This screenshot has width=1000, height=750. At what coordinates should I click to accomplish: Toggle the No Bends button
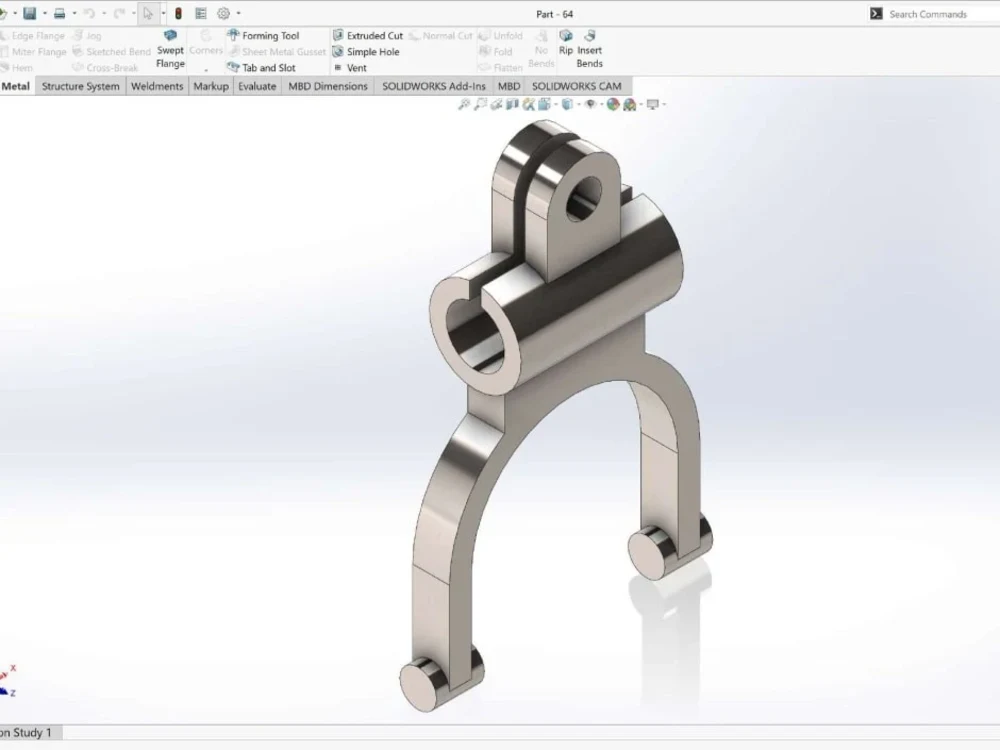point(541,50)
